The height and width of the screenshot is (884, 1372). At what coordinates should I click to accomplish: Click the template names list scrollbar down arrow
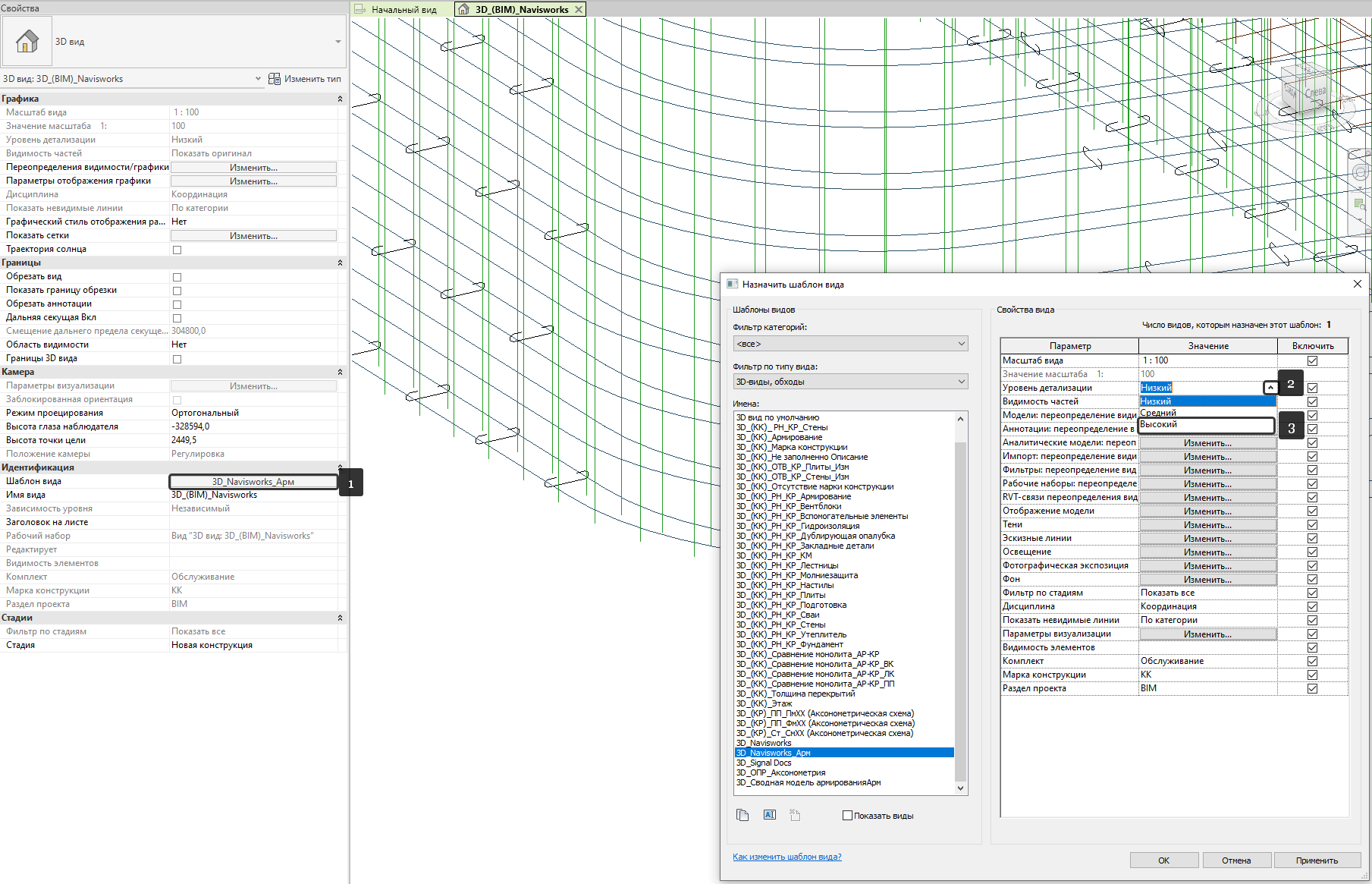click(x=960, y=788)
